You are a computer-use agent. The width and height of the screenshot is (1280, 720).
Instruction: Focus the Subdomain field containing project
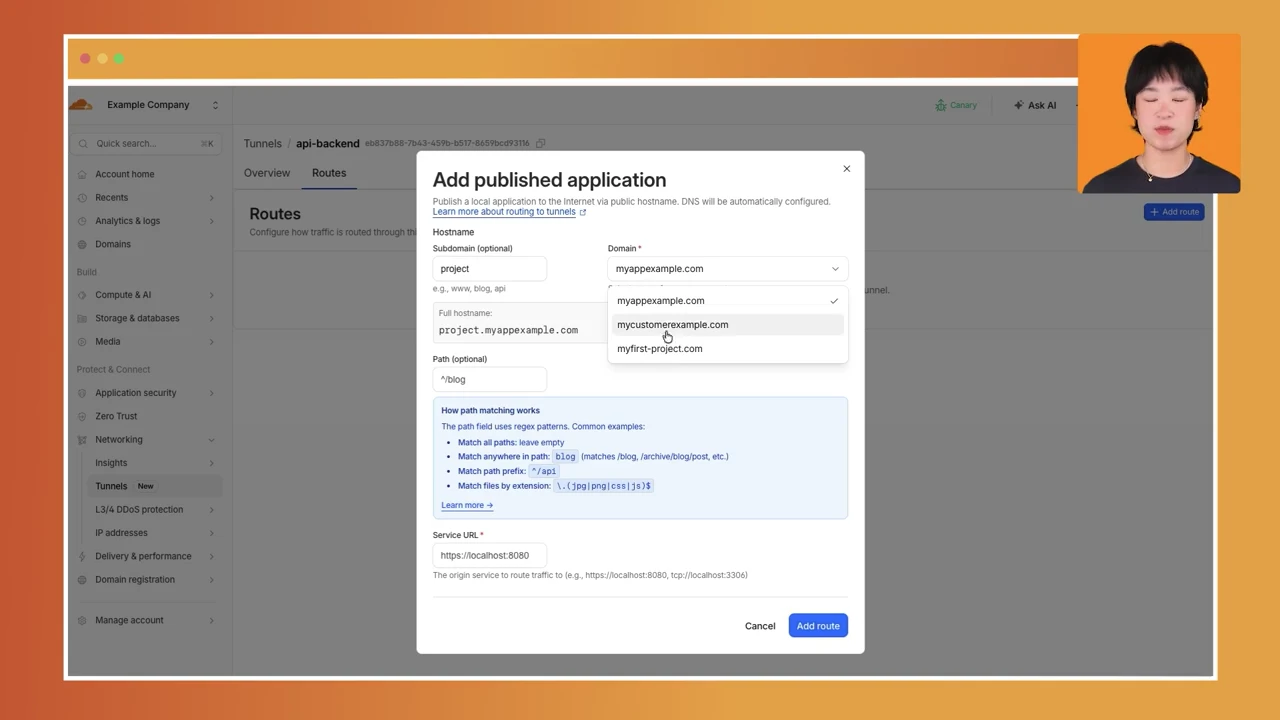click(489, 269)
